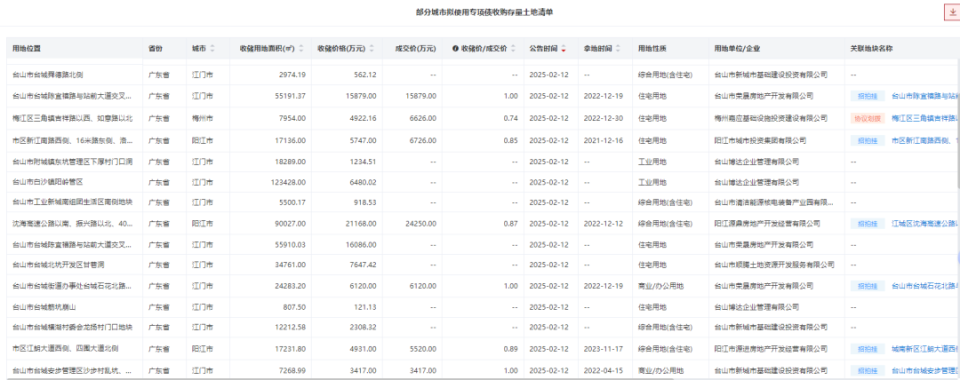The image size is (960, 380).
Task: Sort by 收储价格(万元) arrow icon
Action: [371, 48]
